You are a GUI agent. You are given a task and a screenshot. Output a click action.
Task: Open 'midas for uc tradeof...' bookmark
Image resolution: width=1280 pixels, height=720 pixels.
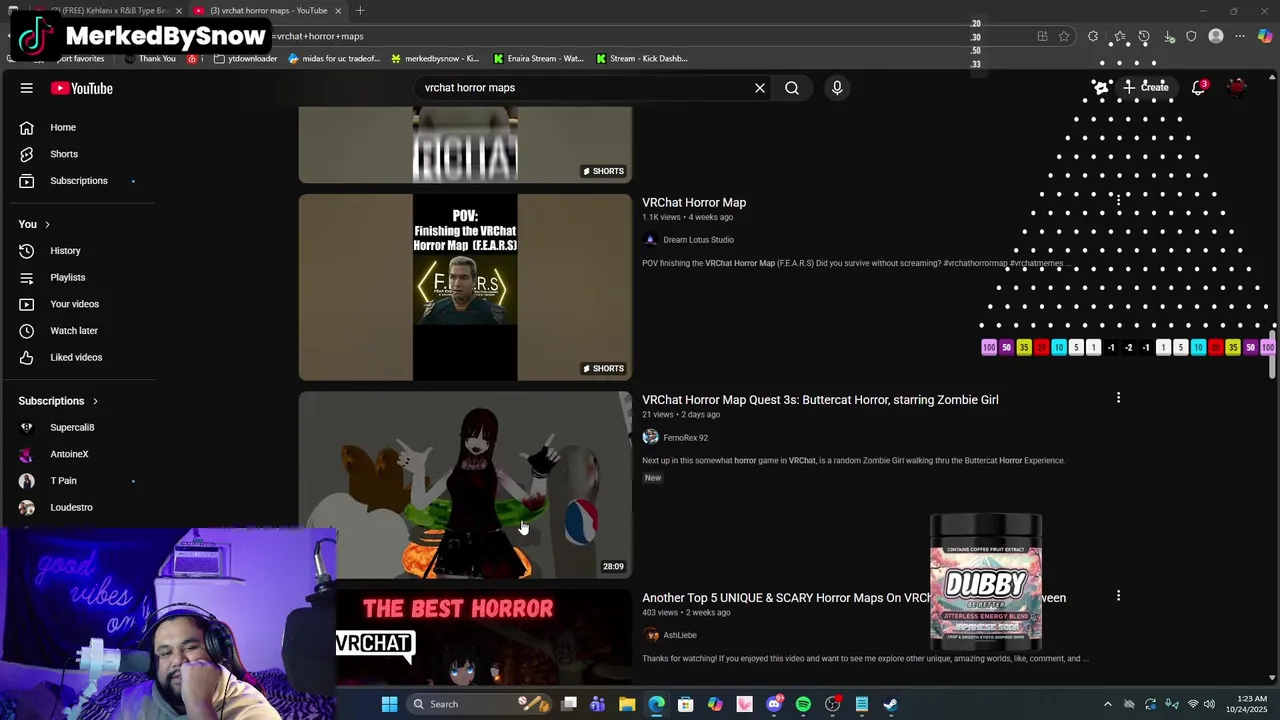(x=334, y=59)
